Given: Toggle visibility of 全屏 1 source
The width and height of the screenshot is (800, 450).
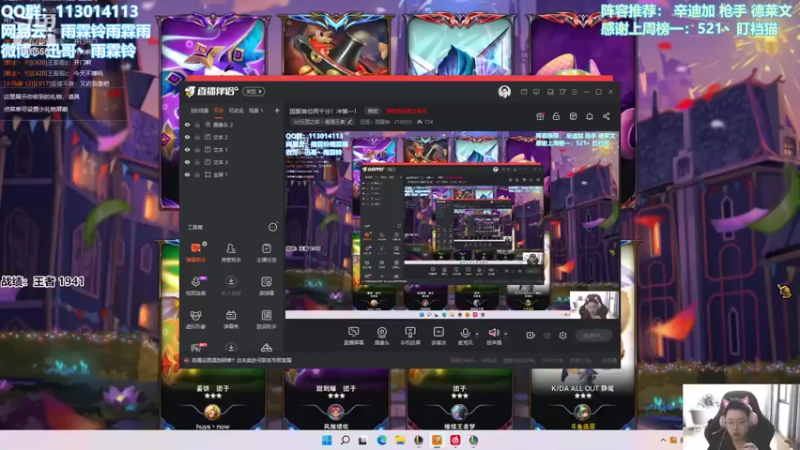Looking at the screenshot, I should click(x=187, y=174).
